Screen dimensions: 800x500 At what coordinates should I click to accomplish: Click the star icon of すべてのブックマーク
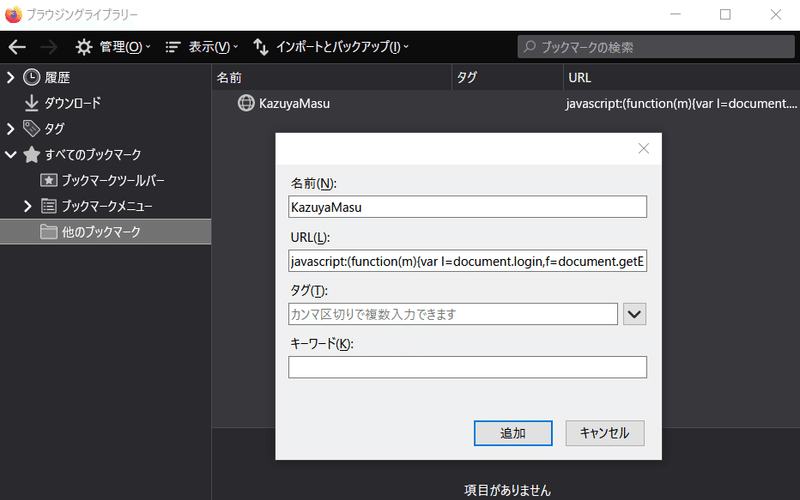32,155
